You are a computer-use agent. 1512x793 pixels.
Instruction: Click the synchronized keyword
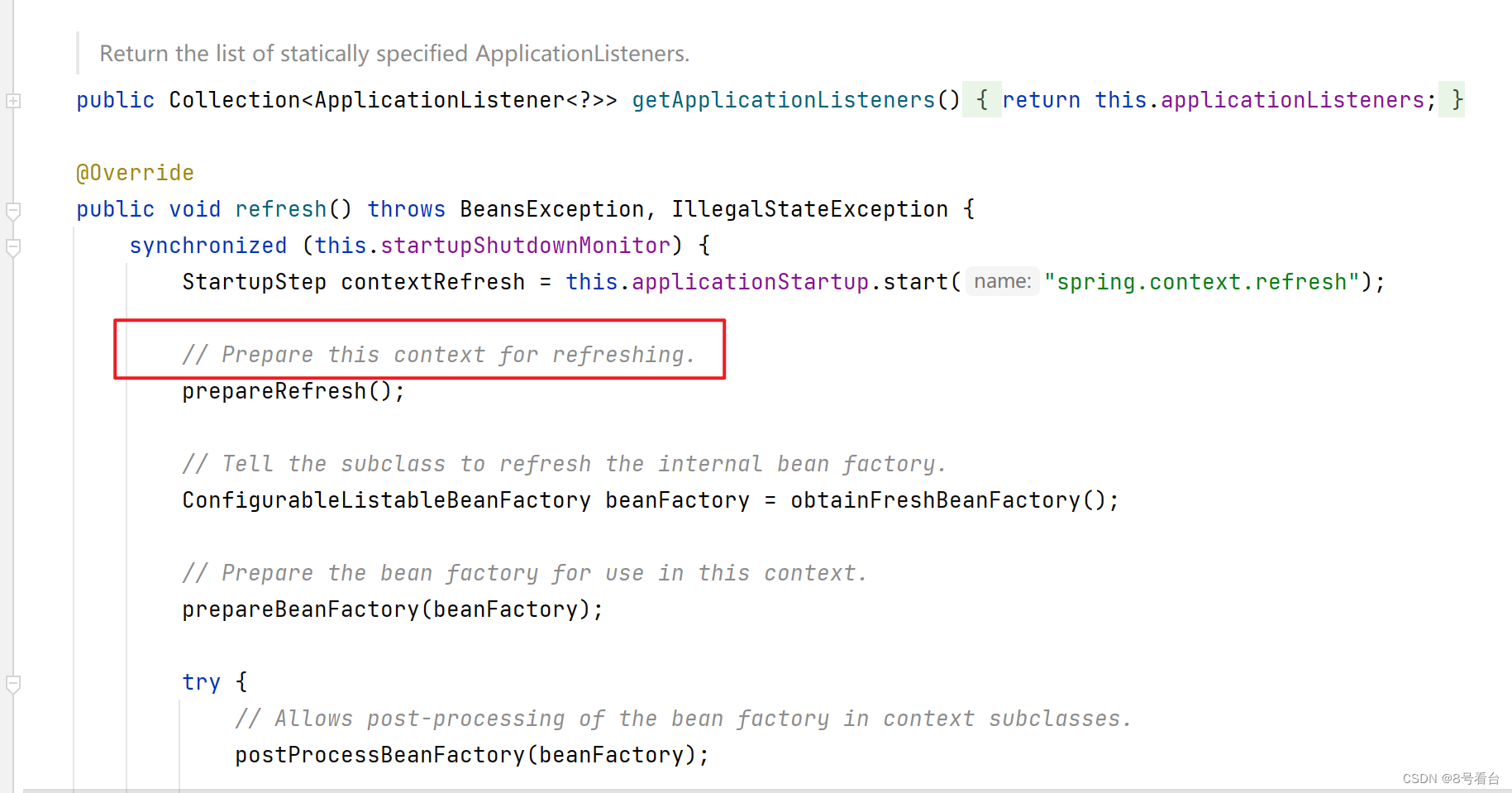(207, 246)
